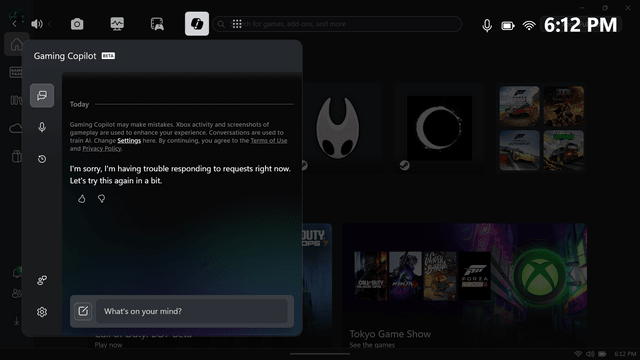Click the taskbar Wi-Fi icon at bottom right
Image resolution: width=640 pixels, height=360 pixels.
(578, 354)
